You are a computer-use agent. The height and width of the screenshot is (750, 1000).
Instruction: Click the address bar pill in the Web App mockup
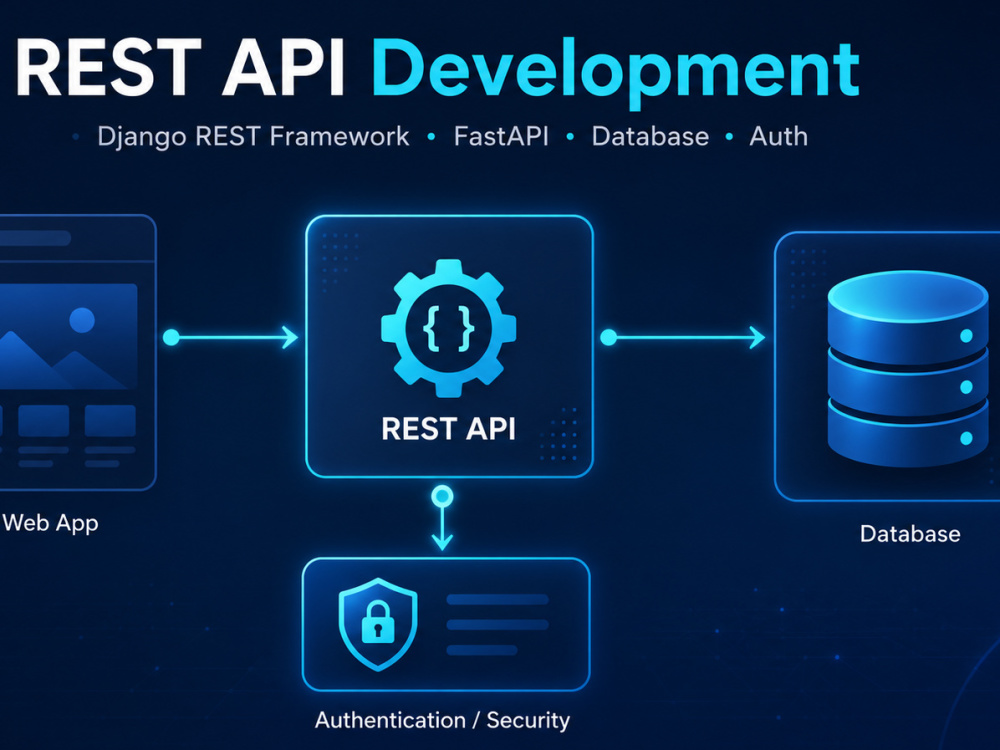tap(34, 239)
